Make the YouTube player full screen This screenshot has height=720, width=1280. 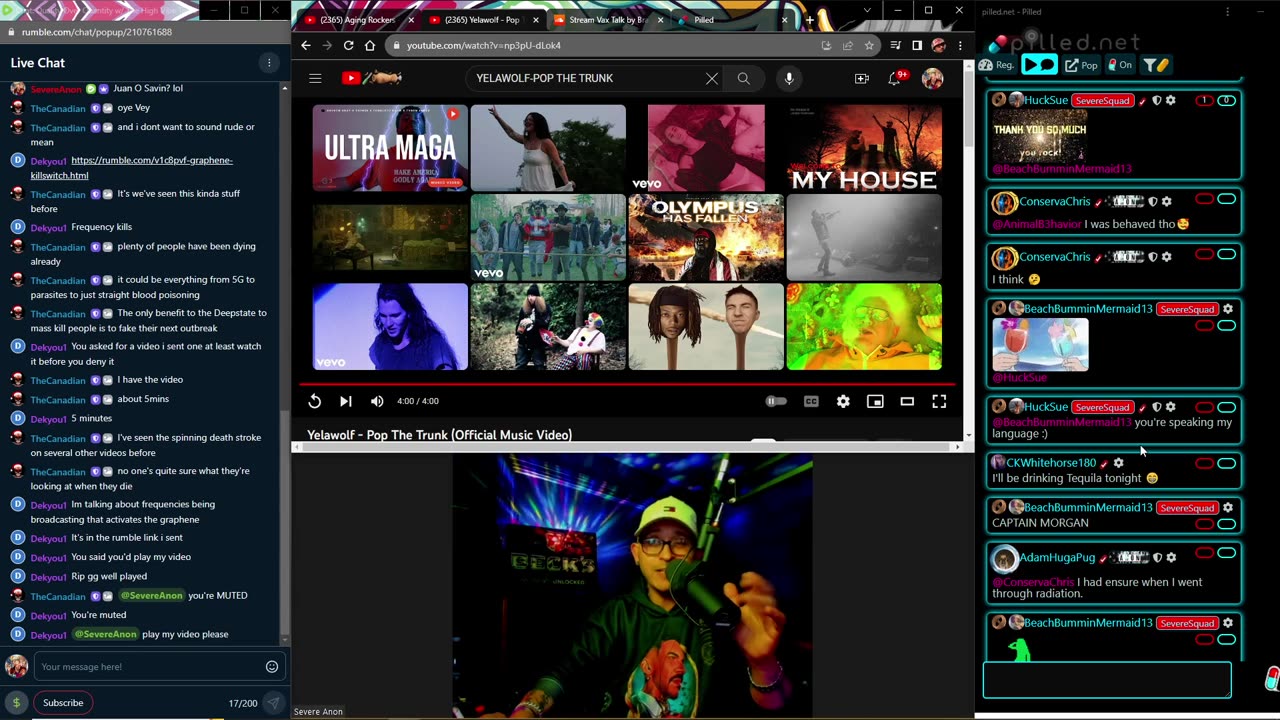click(x=939, y=401)
